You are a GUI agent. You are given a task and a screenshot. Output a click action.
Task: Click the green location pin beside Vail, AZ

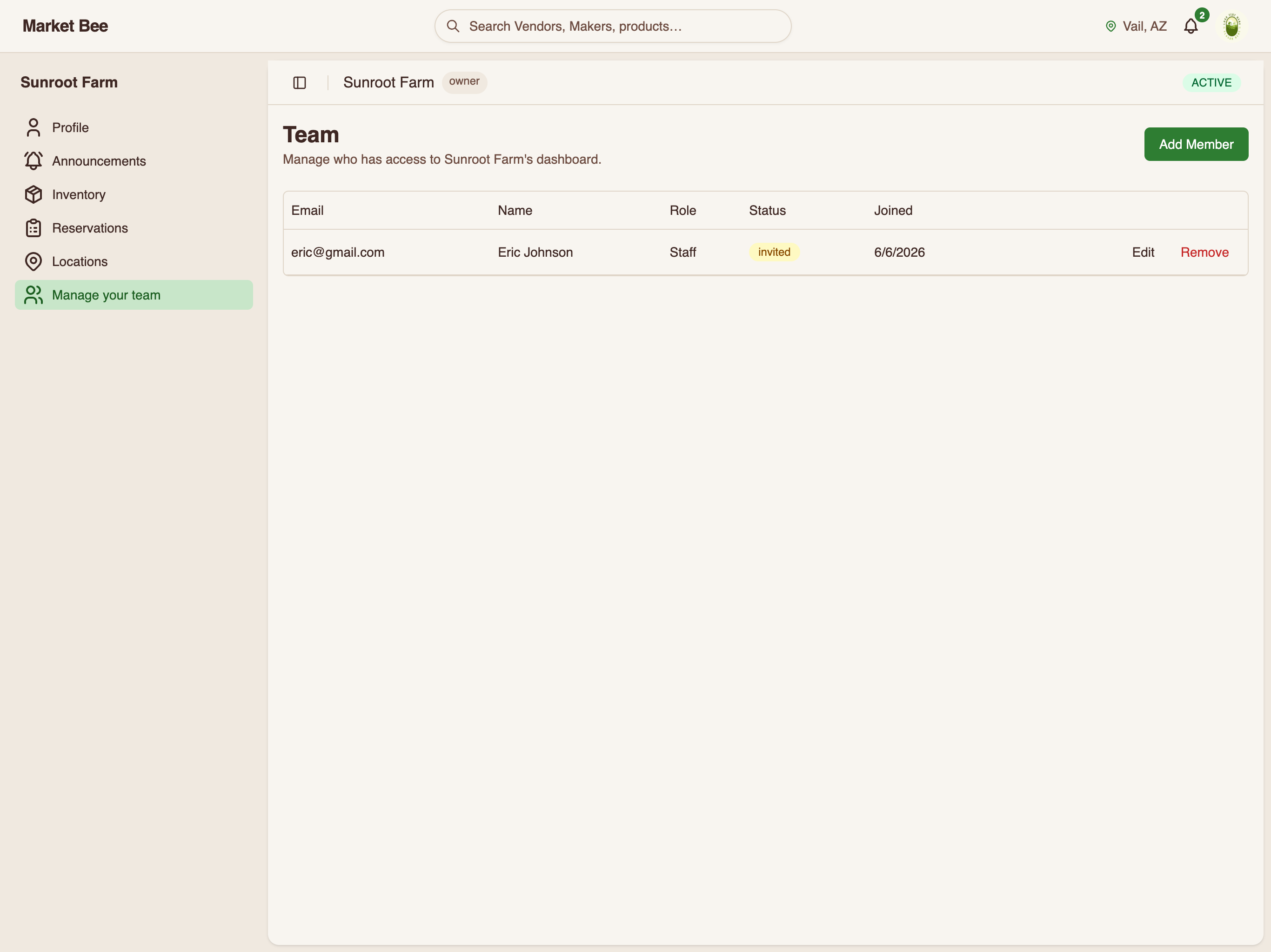pos(1110,26)
